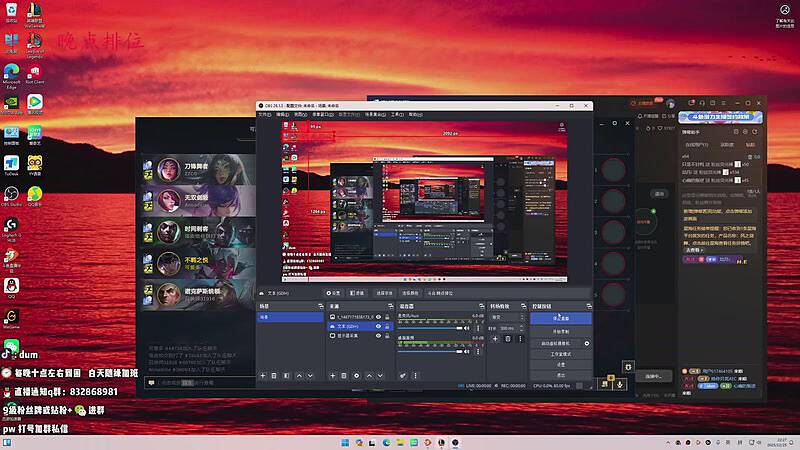Move selected scene up using arrow
This screenshot has height=450, width=800.
[x=298, y=376]
